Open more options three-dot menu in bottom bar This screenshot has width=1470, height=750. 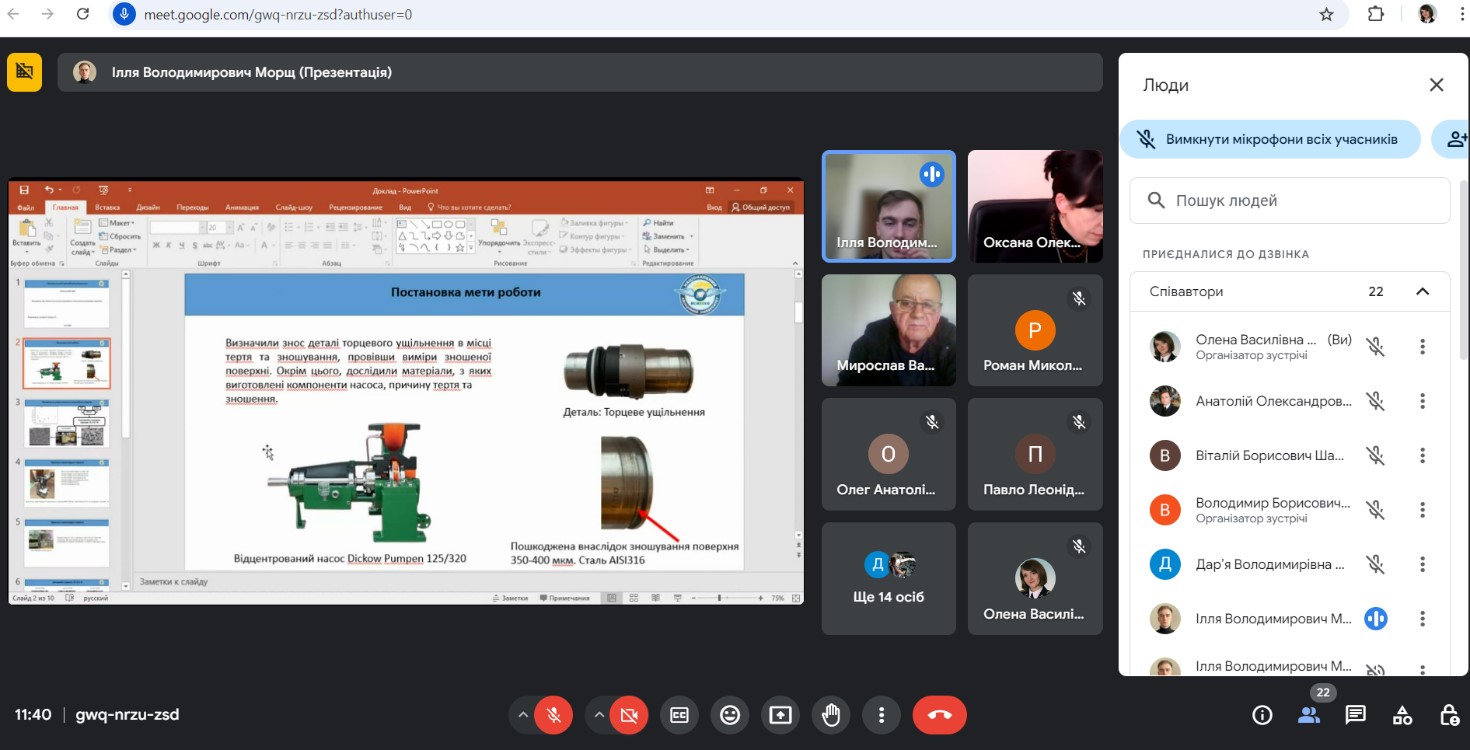pyautogui.click(x=881, y=715)
